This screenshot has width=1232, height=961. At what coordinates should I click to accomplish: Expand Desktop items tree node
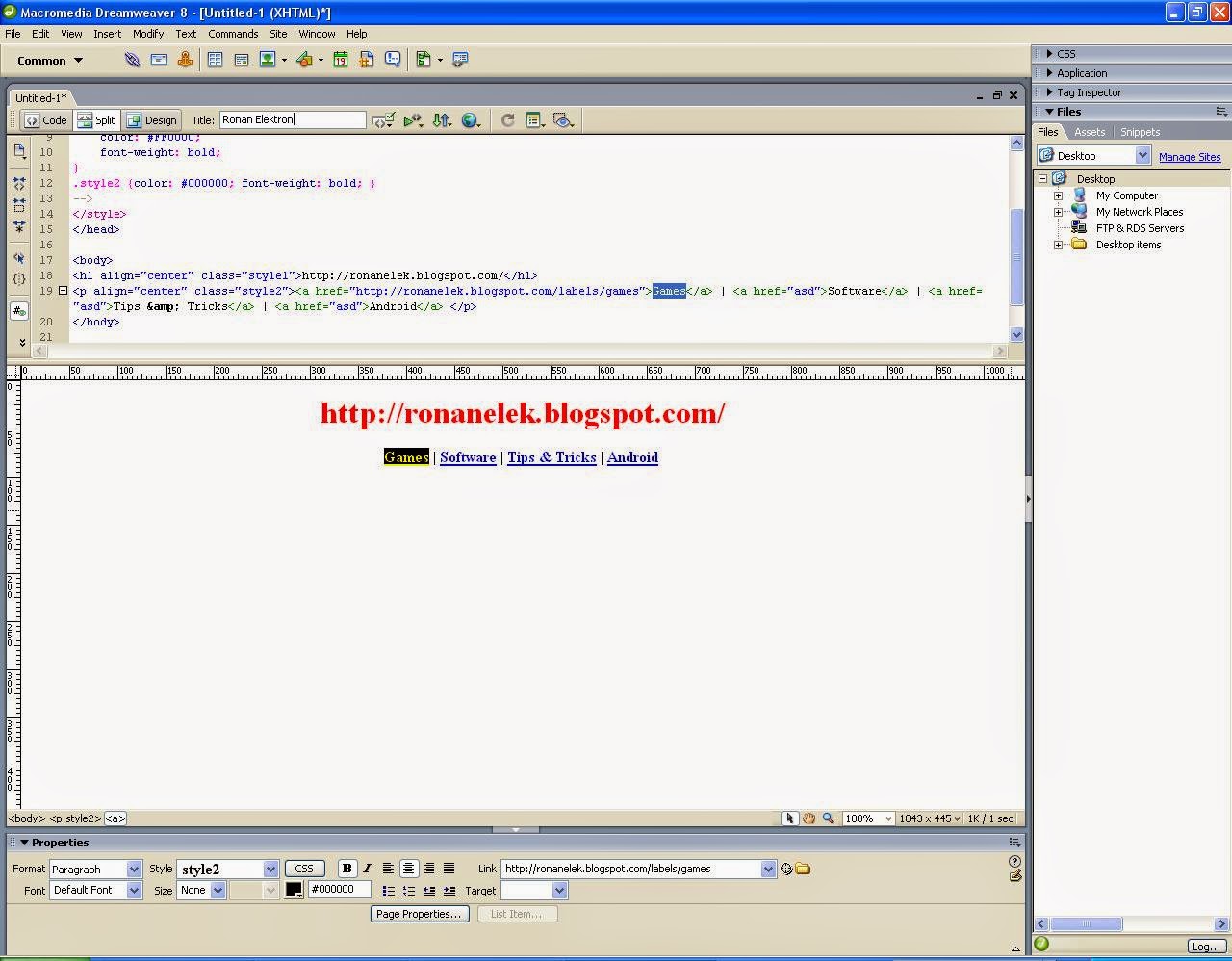(x=1059, y=245)
